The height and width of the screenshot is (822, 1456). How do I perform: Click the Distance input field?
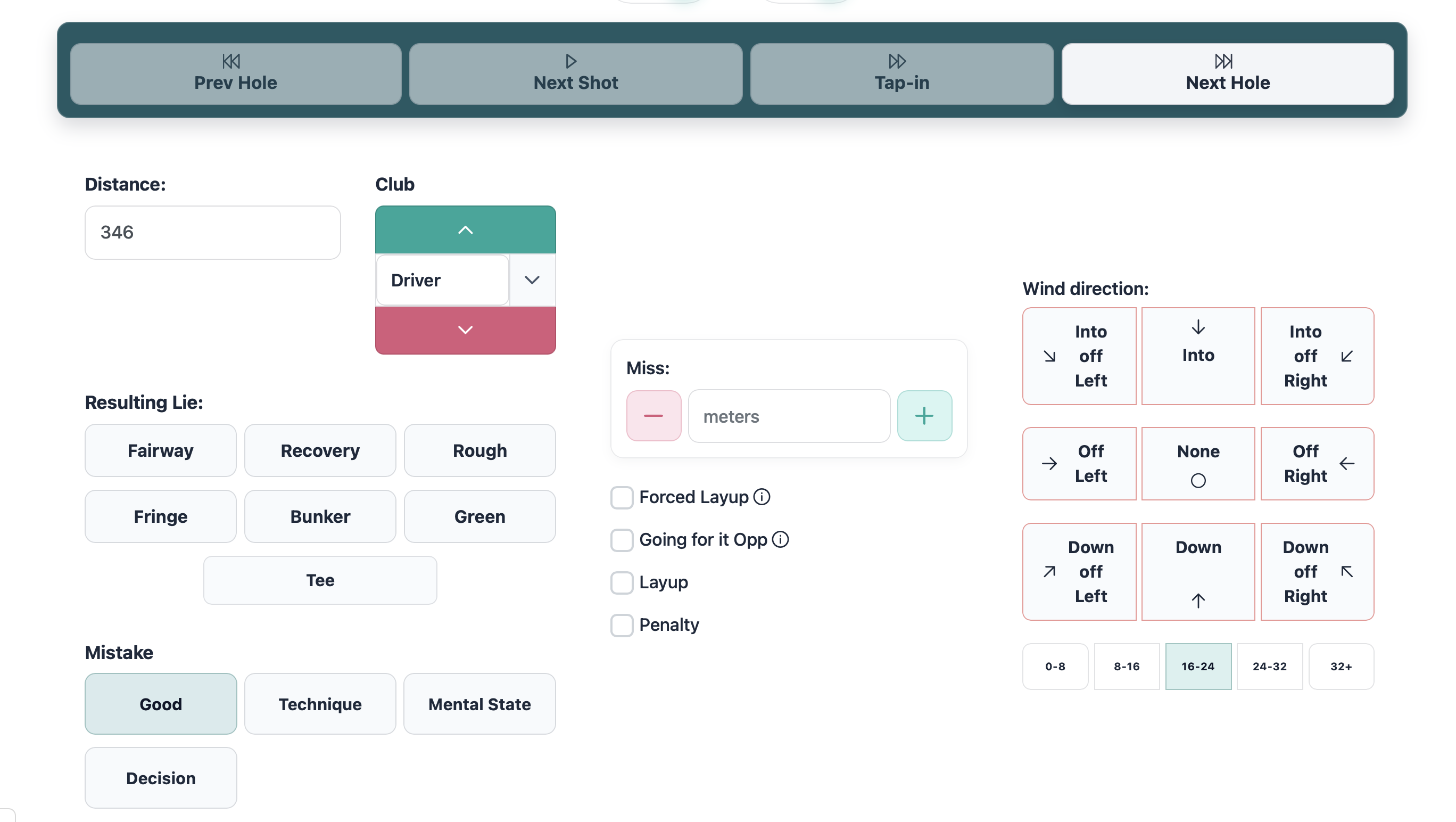(212, 232)
